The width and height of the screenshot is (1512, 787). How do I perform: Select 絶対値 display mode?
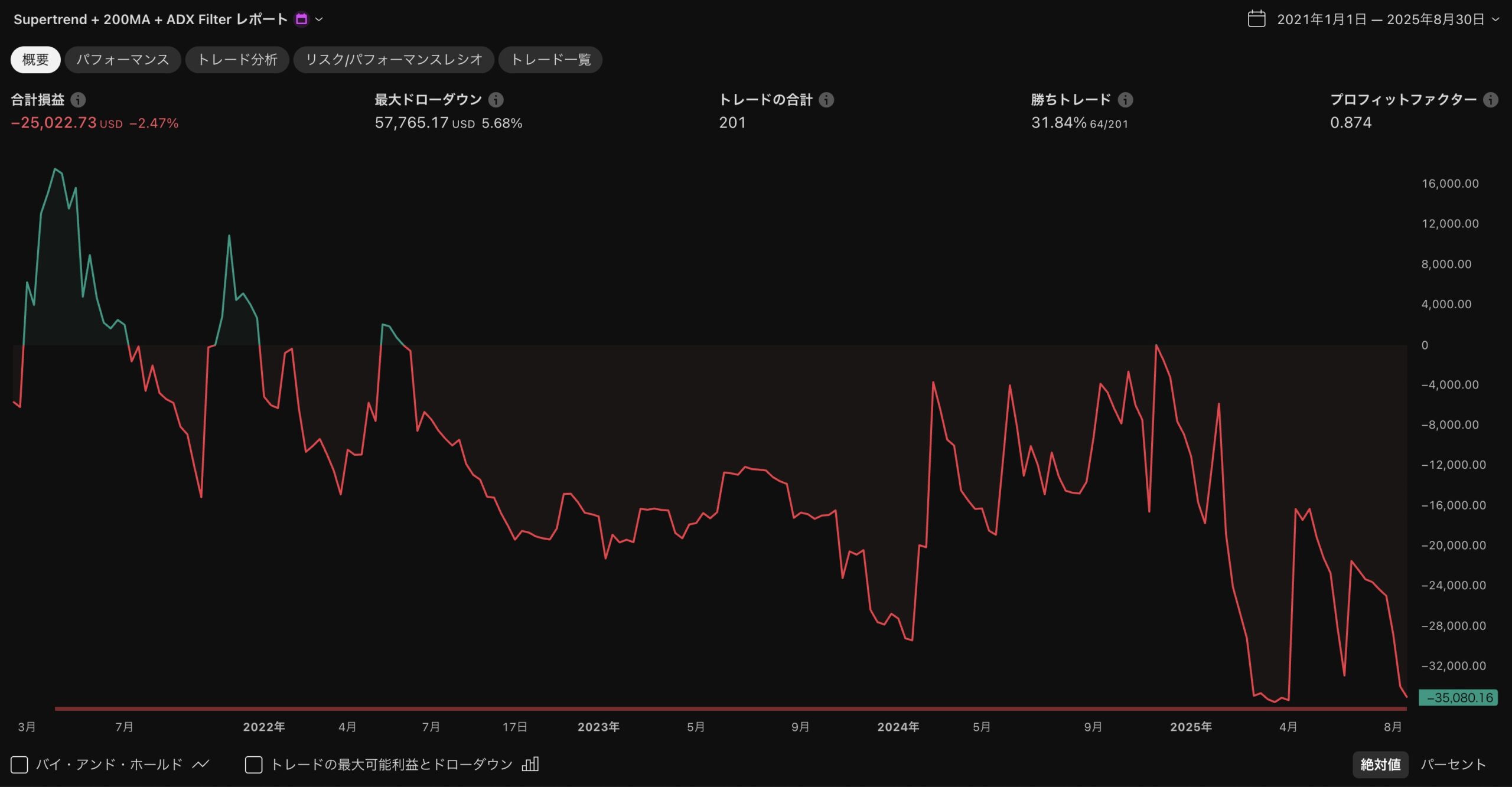(1380, 765)
